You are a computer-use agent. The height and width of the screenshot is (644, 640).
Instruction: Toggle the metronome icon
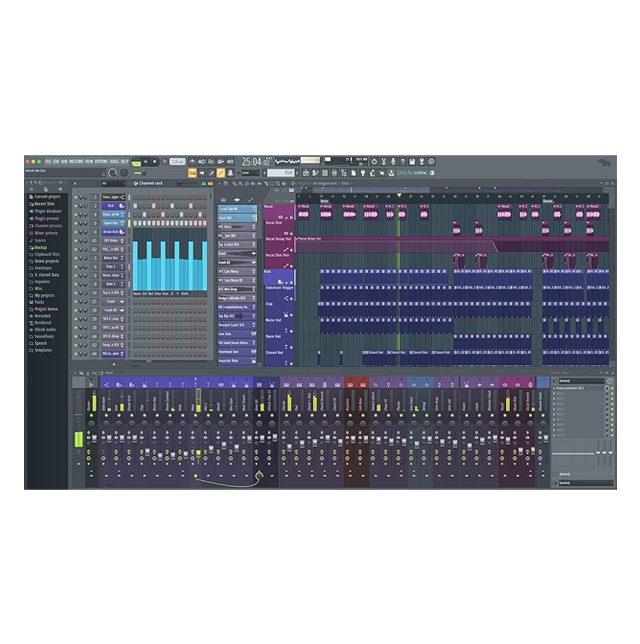(x=192, y=162)
